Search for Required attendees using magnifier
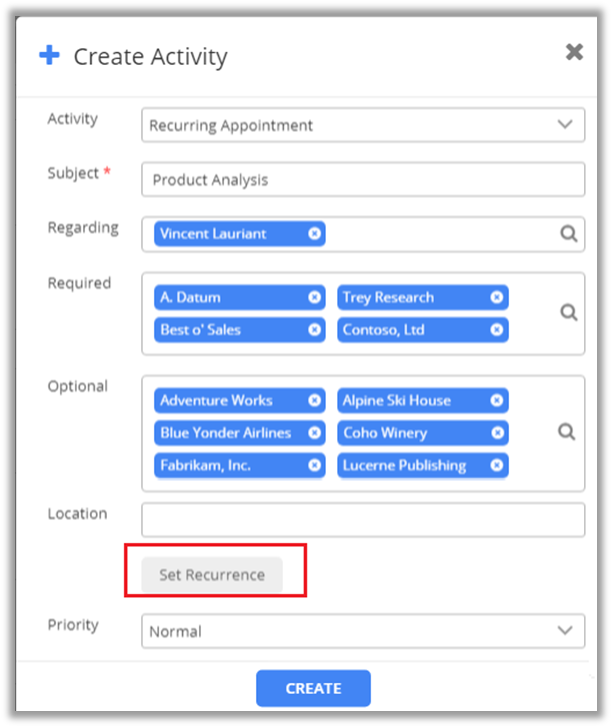This screenshot has width=613, height=728. click(x=568, y=313)
